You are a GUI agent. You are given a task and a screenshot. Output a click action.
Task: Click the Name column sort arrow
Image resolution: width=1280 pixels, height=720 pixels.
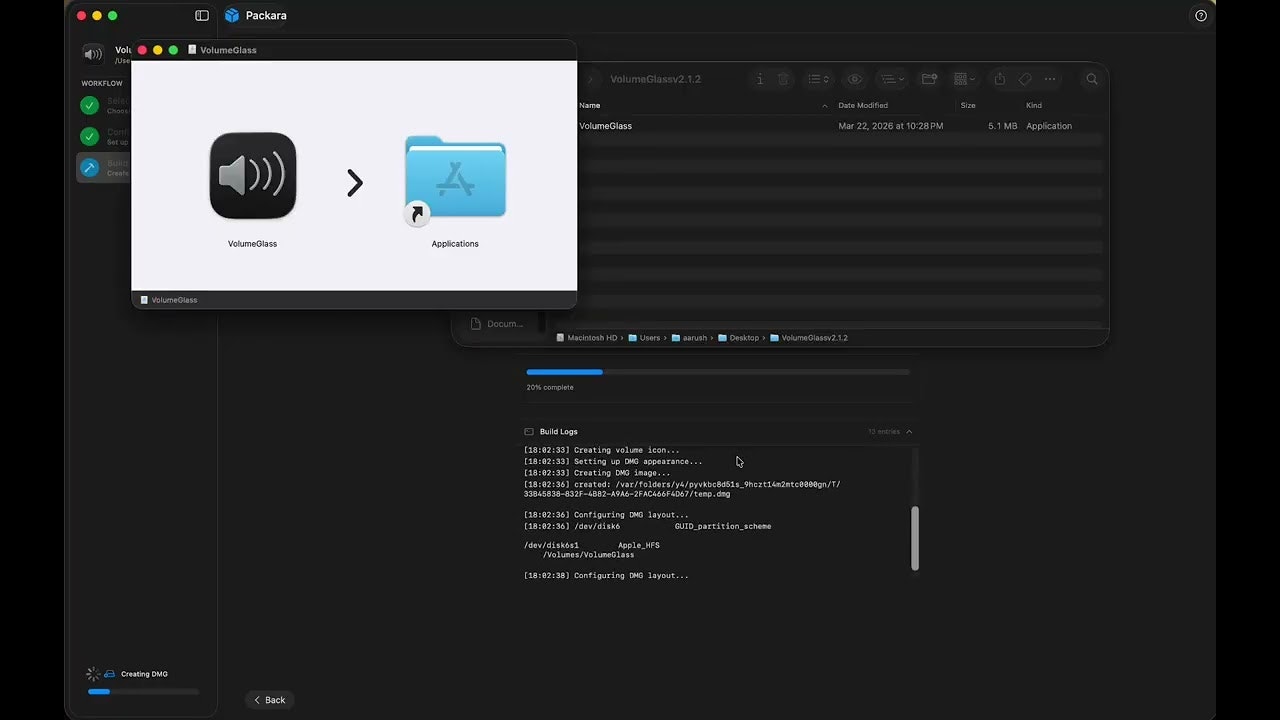[825, 105]
